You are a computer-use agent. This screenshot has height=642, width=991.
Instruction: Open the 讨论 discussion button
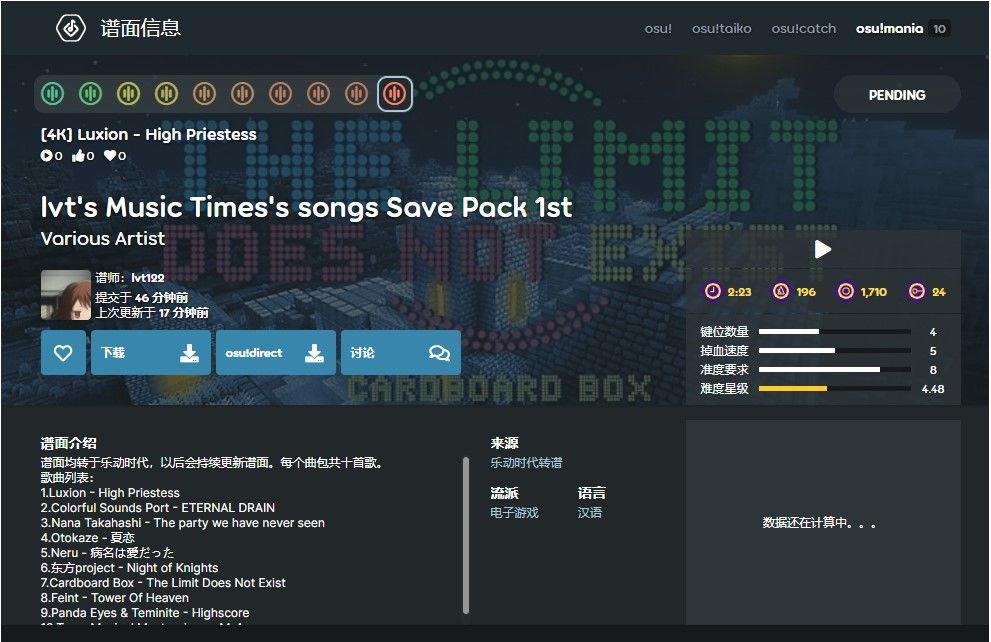click(401, 353)
